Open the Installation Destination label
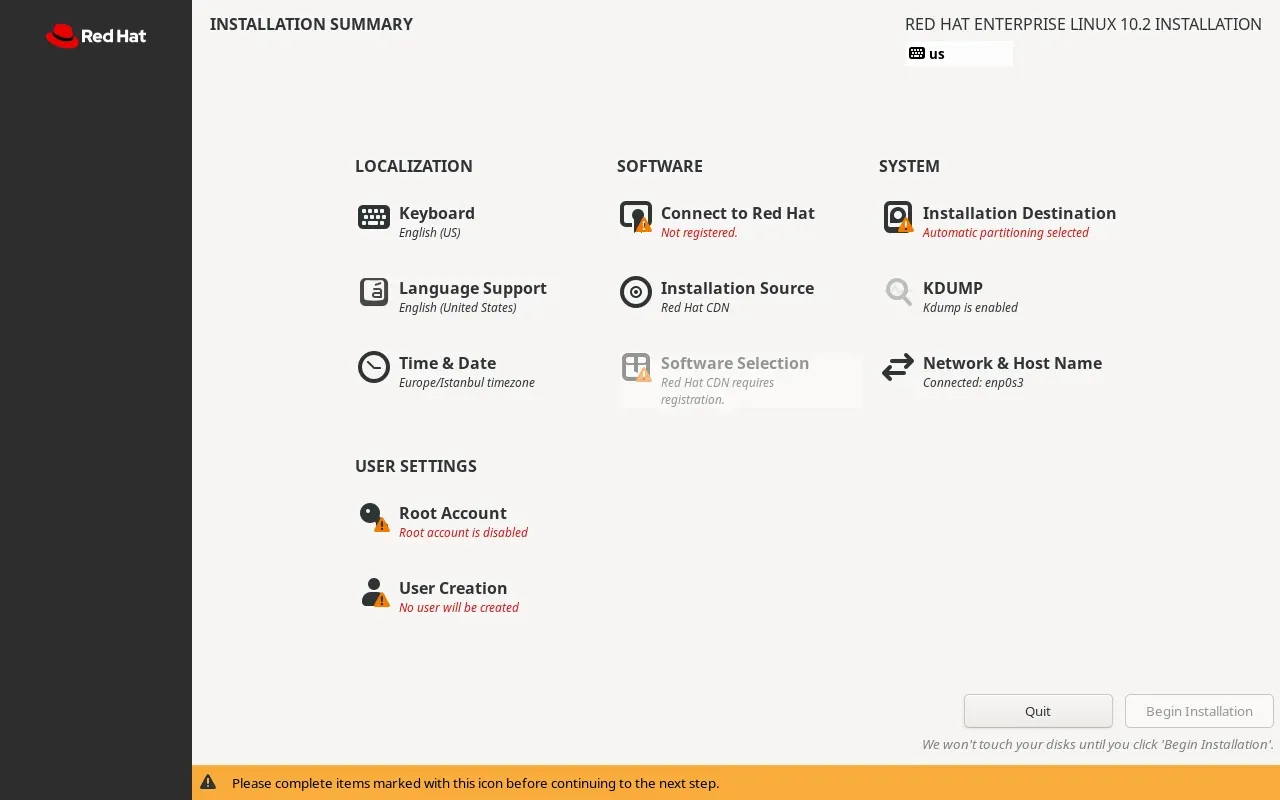 click(x=1019, y=213)
